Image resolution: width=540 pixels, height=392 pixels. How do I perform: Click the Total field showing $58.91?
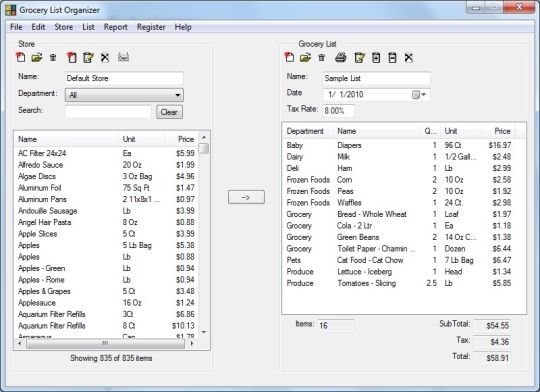pyautogui.click(x=492, y=358)
